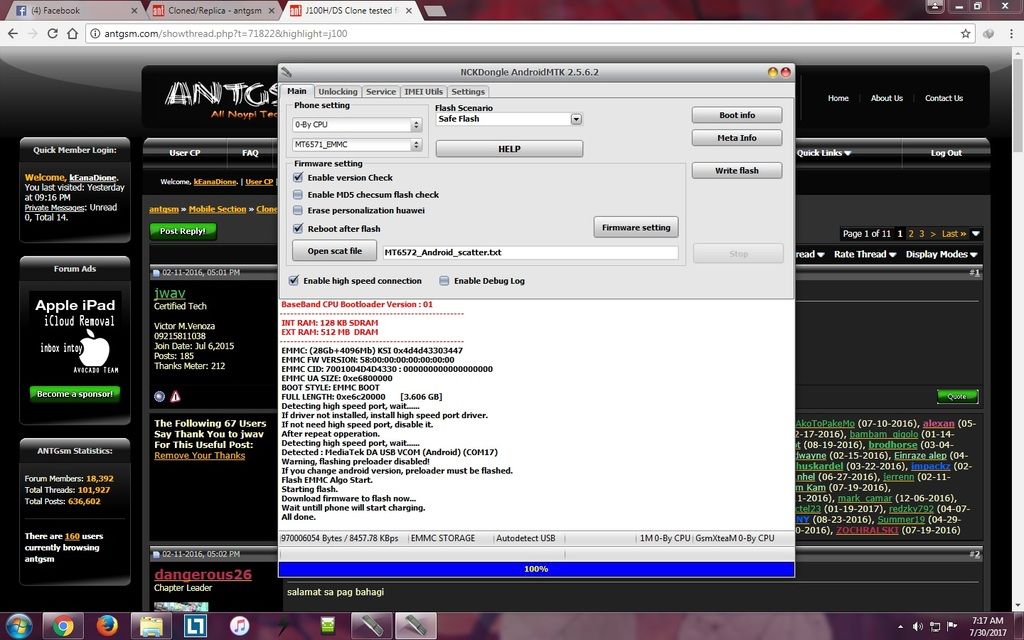Screen dimensions: 1024x640
Task: Open iTunes from the taskbar
Action: (x=239, y=626)
